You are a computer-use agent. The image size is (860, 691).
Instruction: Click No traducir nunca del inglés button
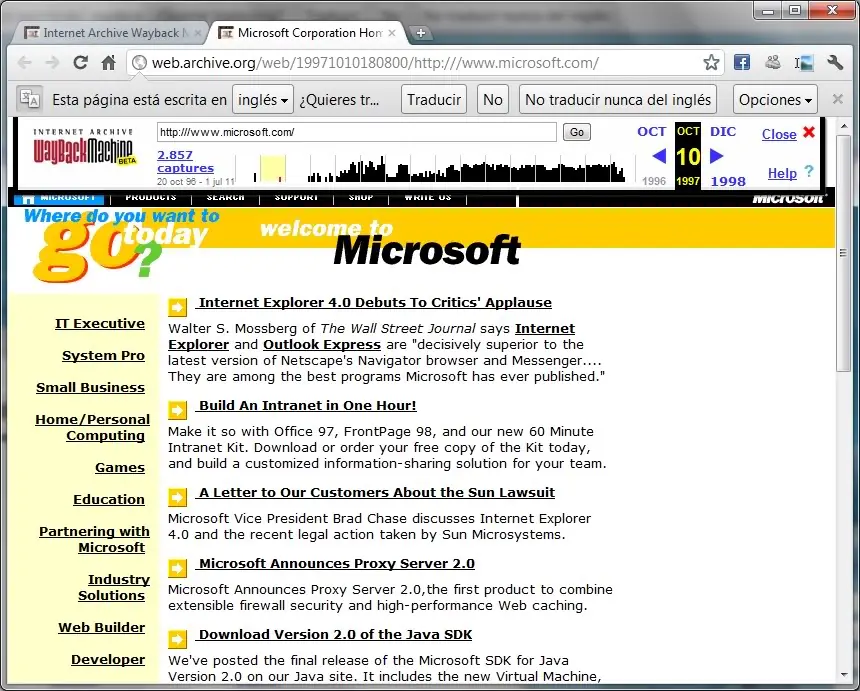pyautogui.click(x=618, y=99)
